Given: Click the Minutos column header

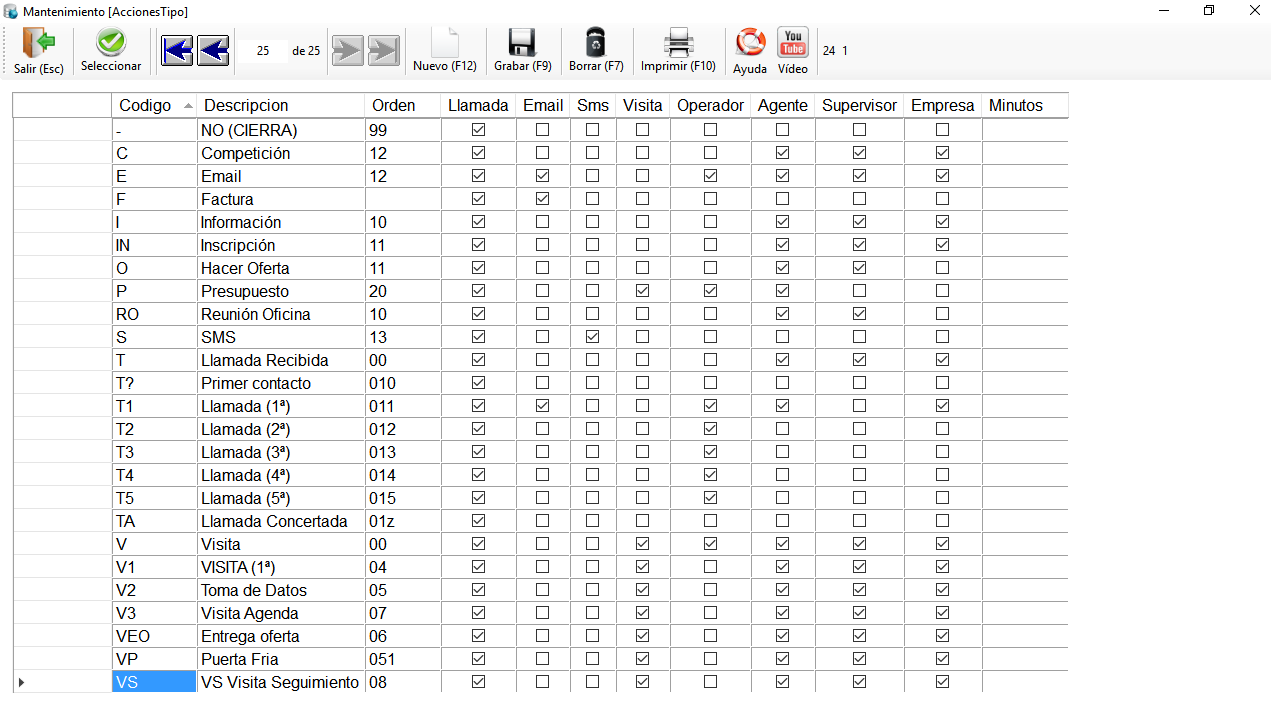Looking at the screenshot, I should tap(1025, 105).
